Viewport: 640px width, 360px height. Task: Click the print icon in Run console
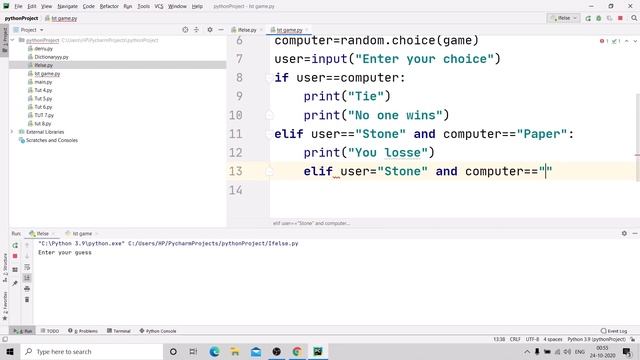coord(27,289)
